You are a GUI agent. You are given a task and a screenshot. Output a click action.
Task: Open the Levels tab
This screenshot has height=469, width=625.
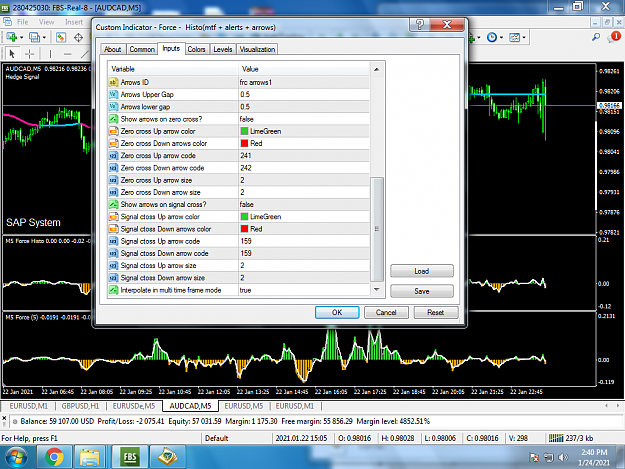tap(223, 49)
